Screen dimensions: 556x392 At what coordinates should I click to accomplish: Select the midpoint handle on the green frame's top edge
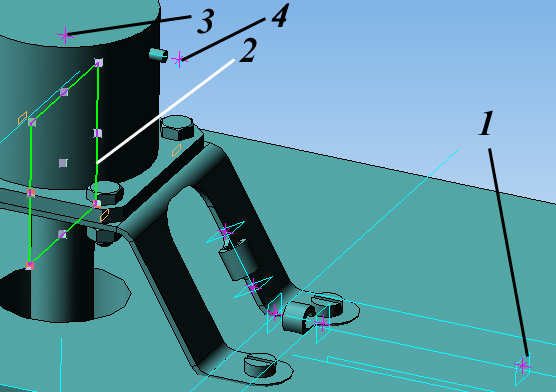coord(64,92)
